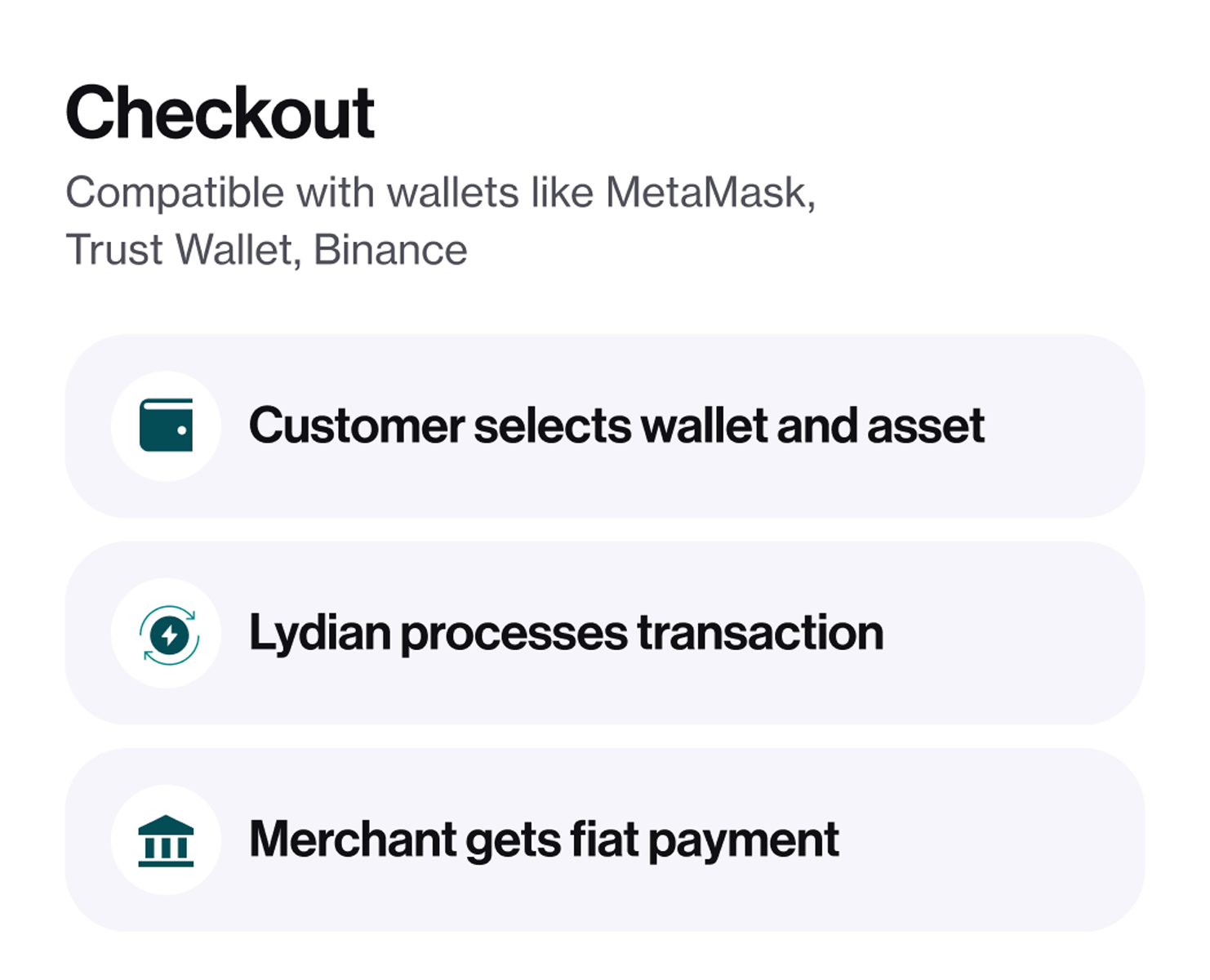This screenshot has height=980, width=1210.
Task: Click the word Customer in the first card
Action: pyautogui.click(x=357, y=425)
